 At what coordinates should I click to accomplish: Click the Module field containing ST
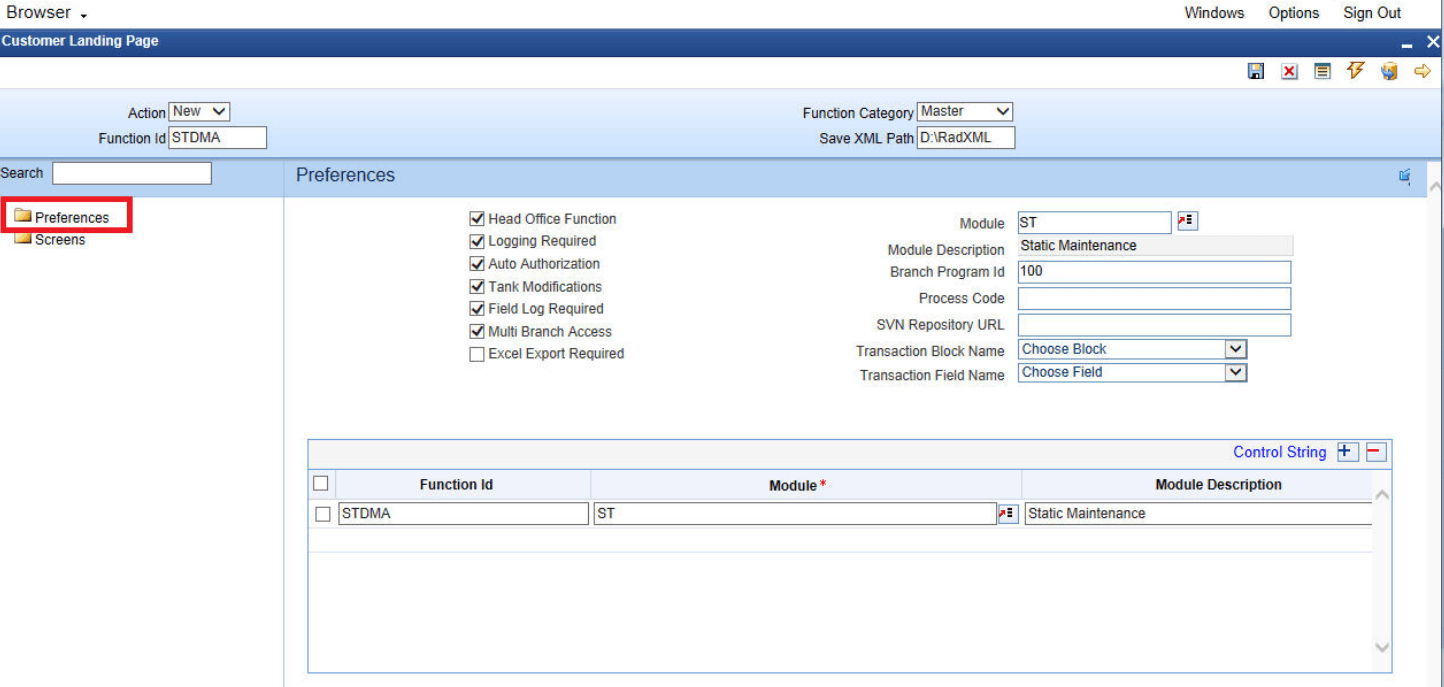[x=1094, y=222]
